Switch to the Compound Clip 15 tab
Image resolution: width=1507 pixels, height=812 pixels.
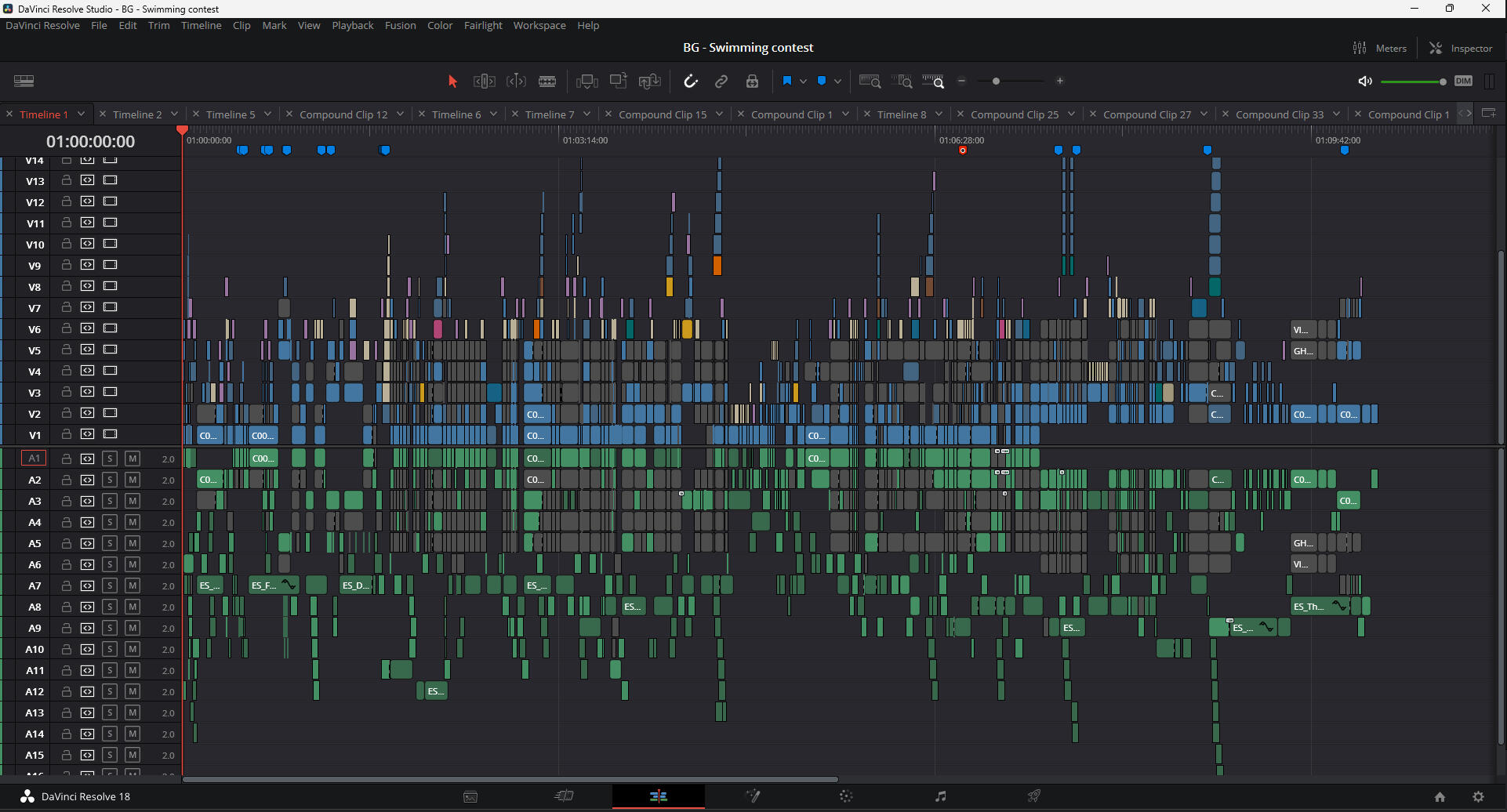[x=662, y=114]
